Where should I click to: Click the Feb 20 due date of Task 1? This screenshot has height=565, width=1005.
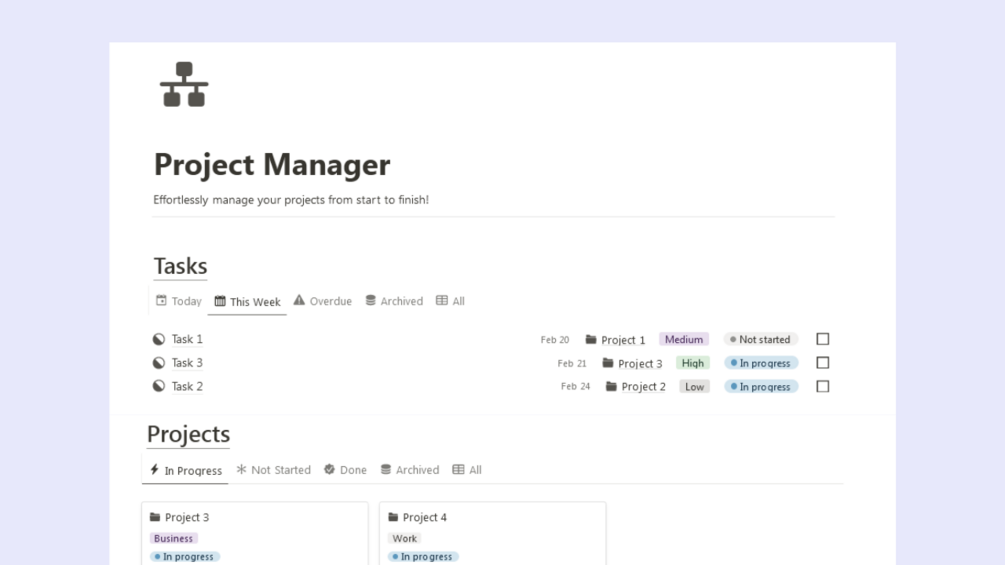point(555,340)
